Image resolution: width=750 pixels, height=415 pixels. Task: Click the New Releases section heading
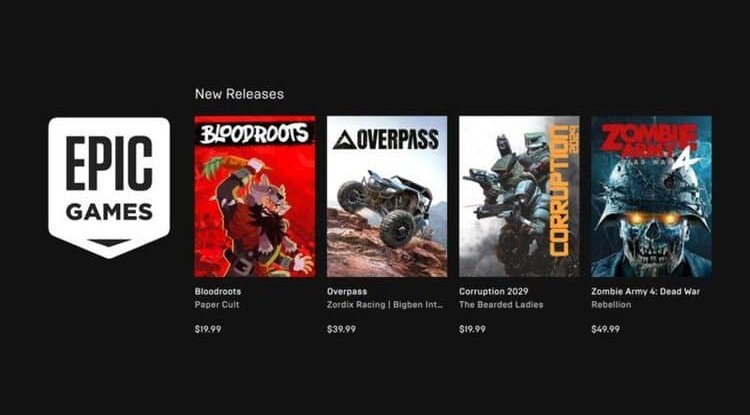tap(239, 94)
